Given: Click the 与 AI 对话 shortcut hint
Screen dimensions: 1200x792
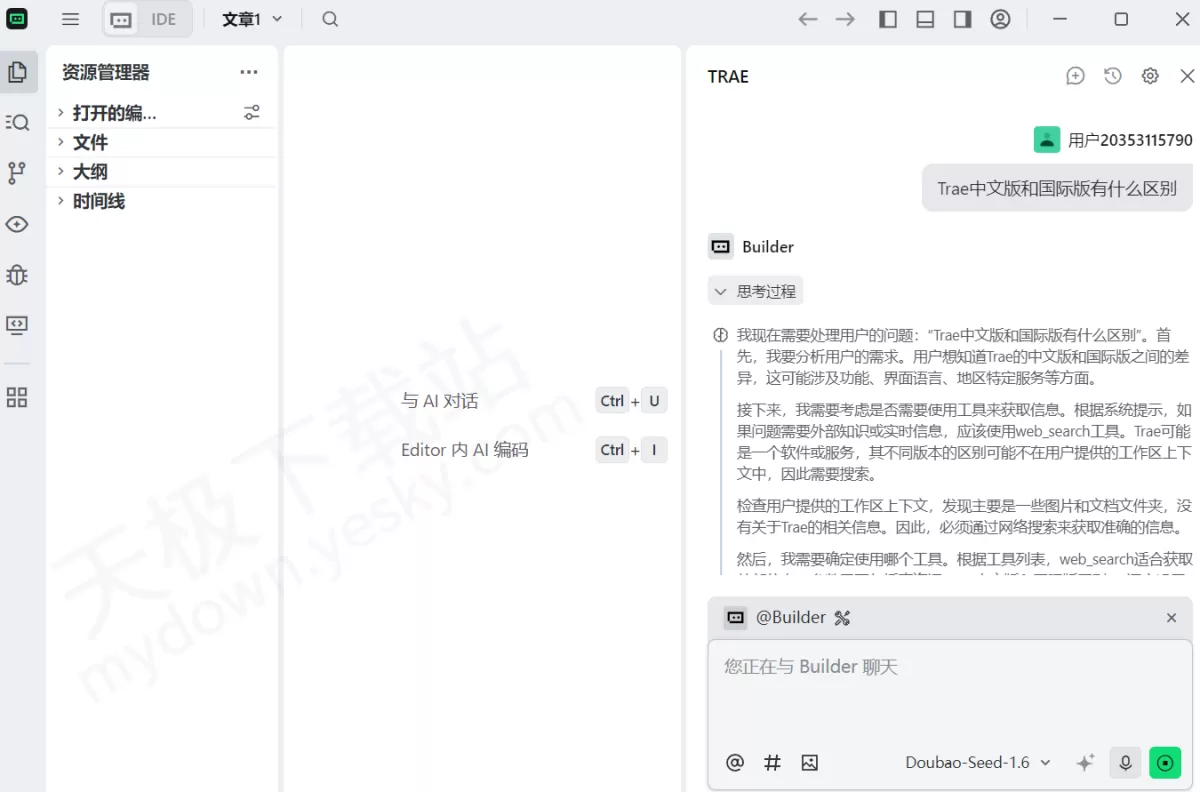Looking at the screenshot, I should 440,401.
